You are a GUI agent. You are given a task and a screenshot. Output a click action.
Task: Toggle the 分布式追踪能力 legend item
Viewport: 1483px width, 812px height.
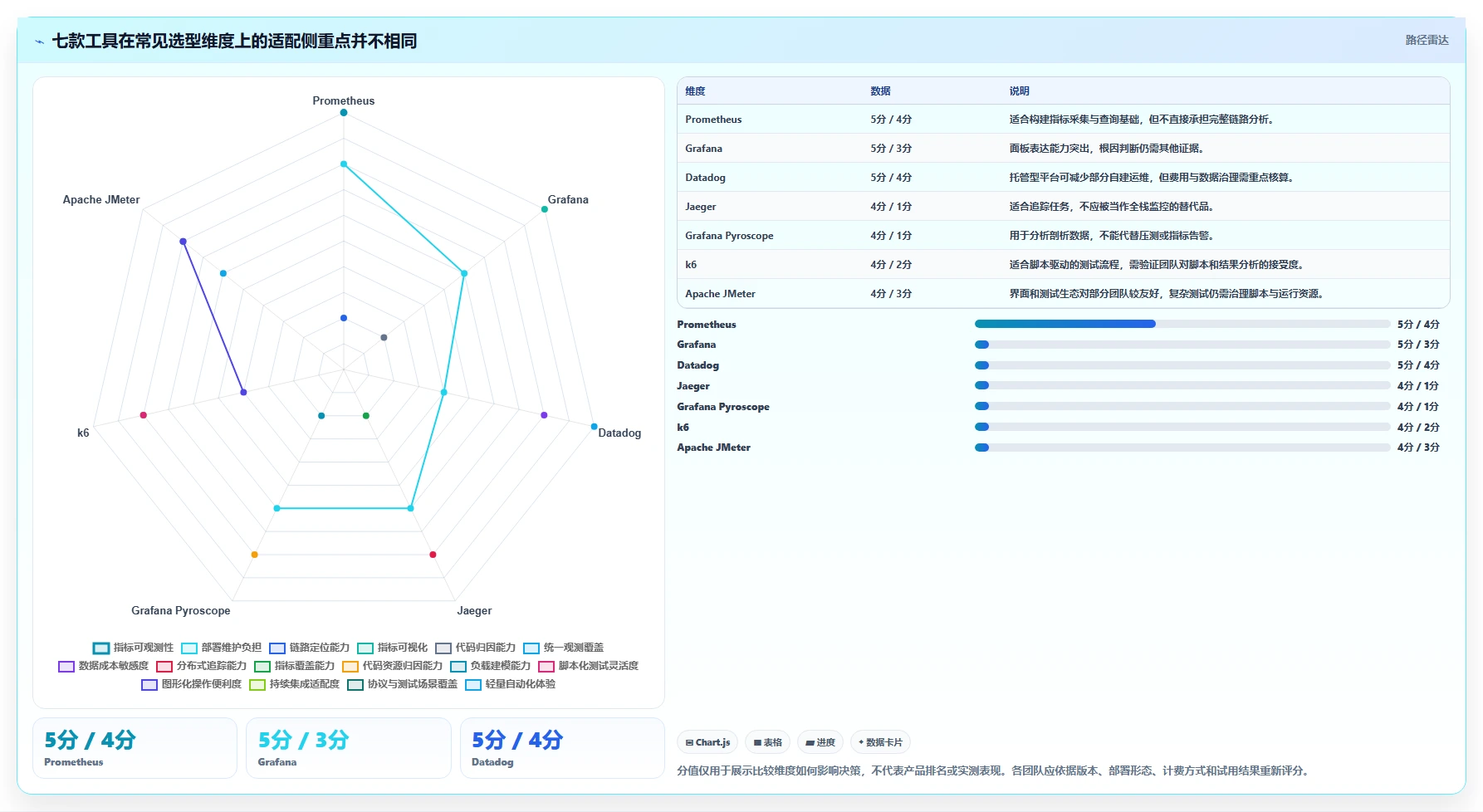tap(201, 666)
